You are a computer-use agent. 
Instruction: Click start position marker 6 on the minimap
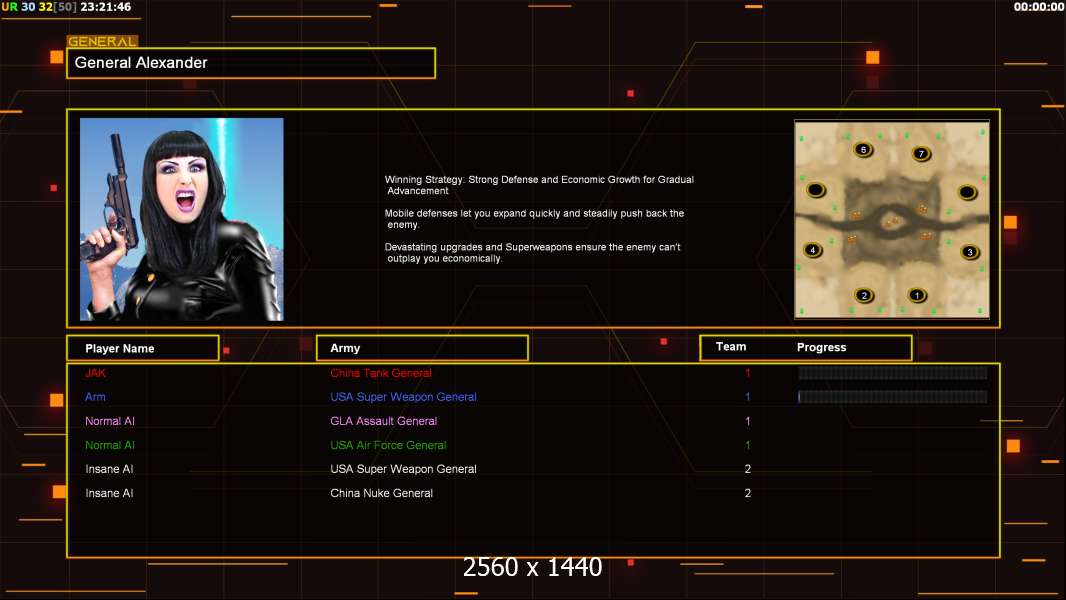pyautogui.click(x=863, y=149)
